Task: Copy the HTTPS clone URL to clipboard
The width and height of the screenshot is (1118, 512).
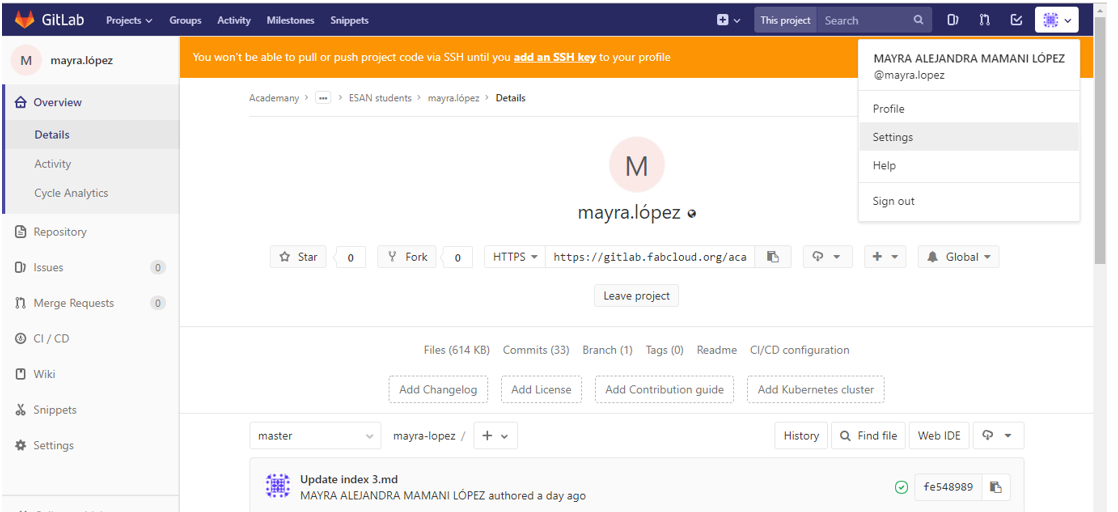Action: 773,257
